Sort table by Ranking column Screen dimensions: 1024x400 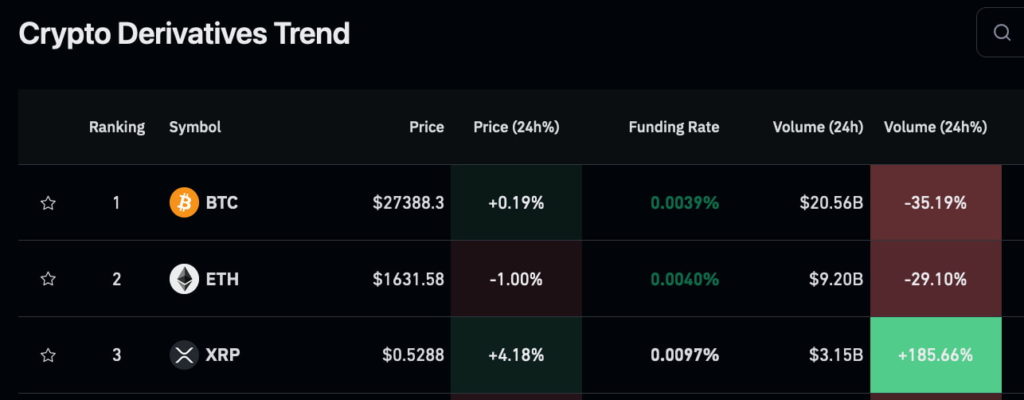click(x=117, y=127)
